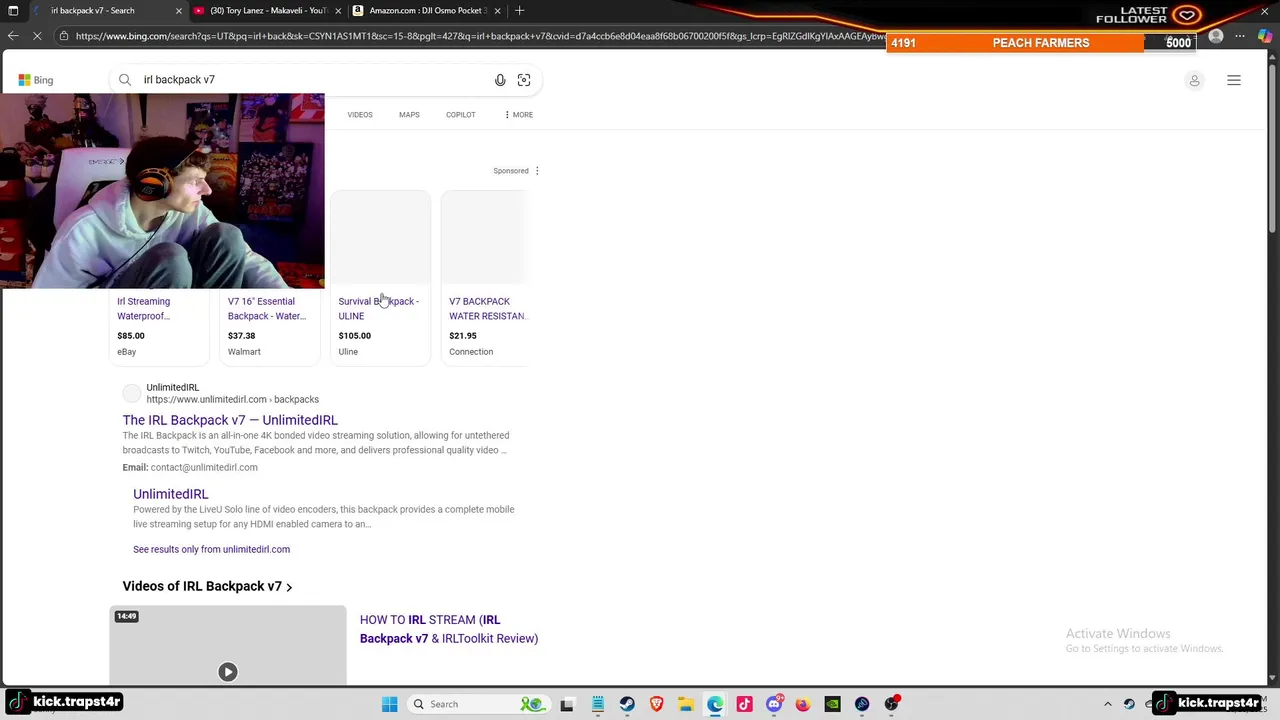1280x720 pixels.
Task: Open Edge settings and more menu
Action: (1240, 36)
